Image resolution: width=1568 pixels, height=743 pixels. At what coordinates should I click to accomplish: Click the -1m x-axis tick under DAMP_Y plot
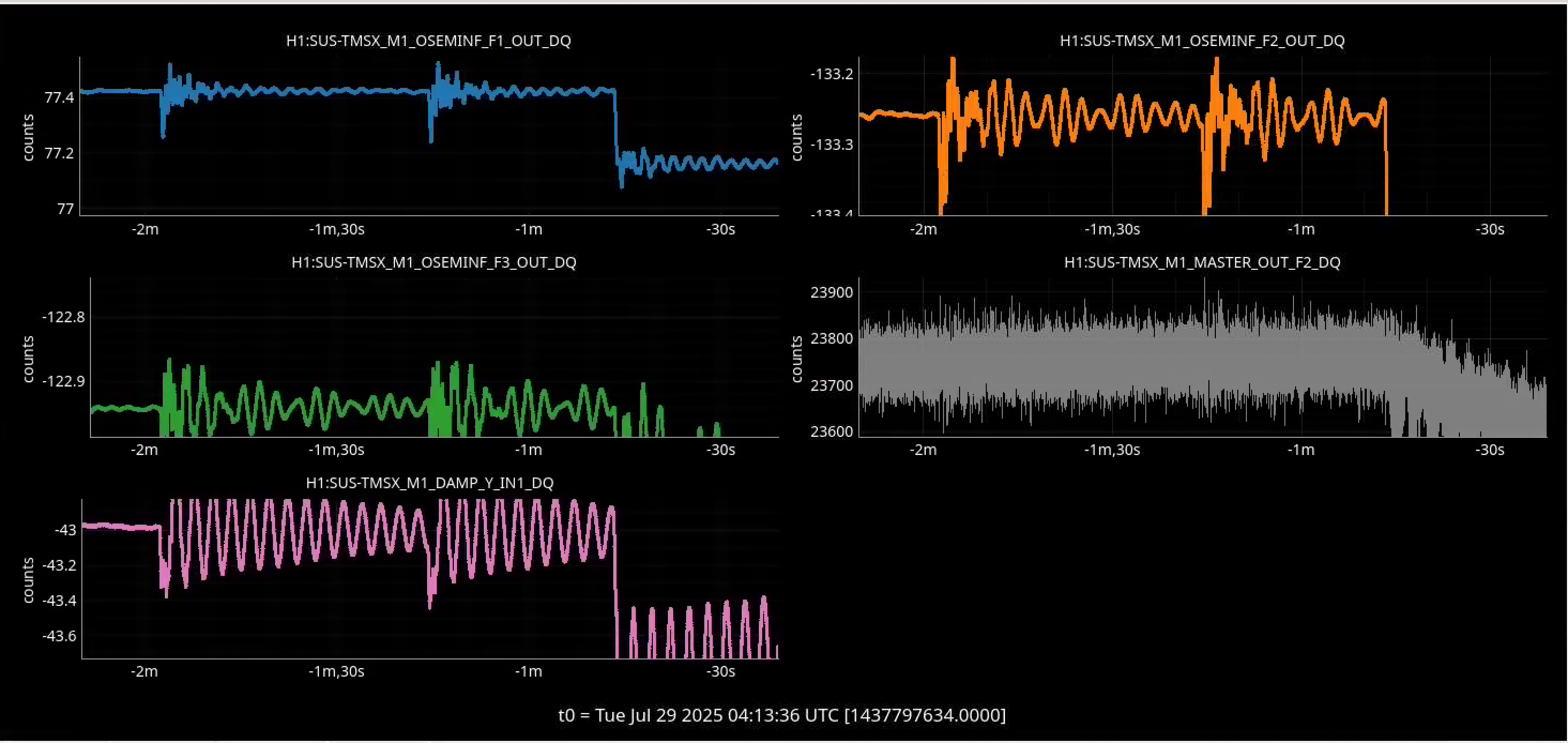click(x=528, y=672)
